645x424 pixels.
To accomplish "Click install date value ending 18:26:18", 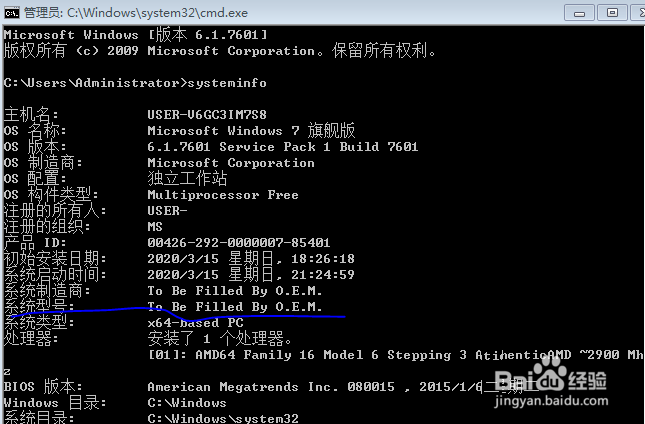I will pyautogui.click(x=251, y=259).
